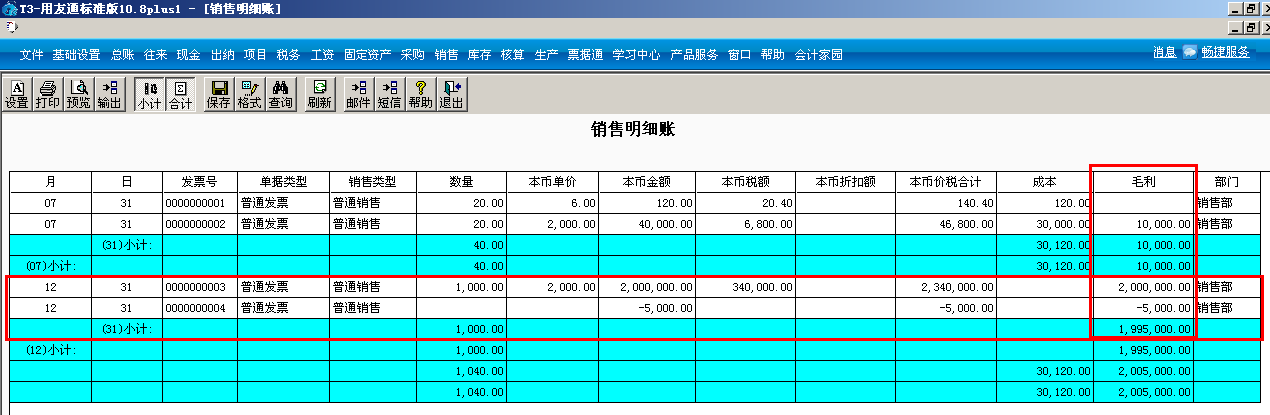Click the 邮件 (Mail) toolbar icon
The width and height of the screenshot is (1270, 415).
pos(358,94)
